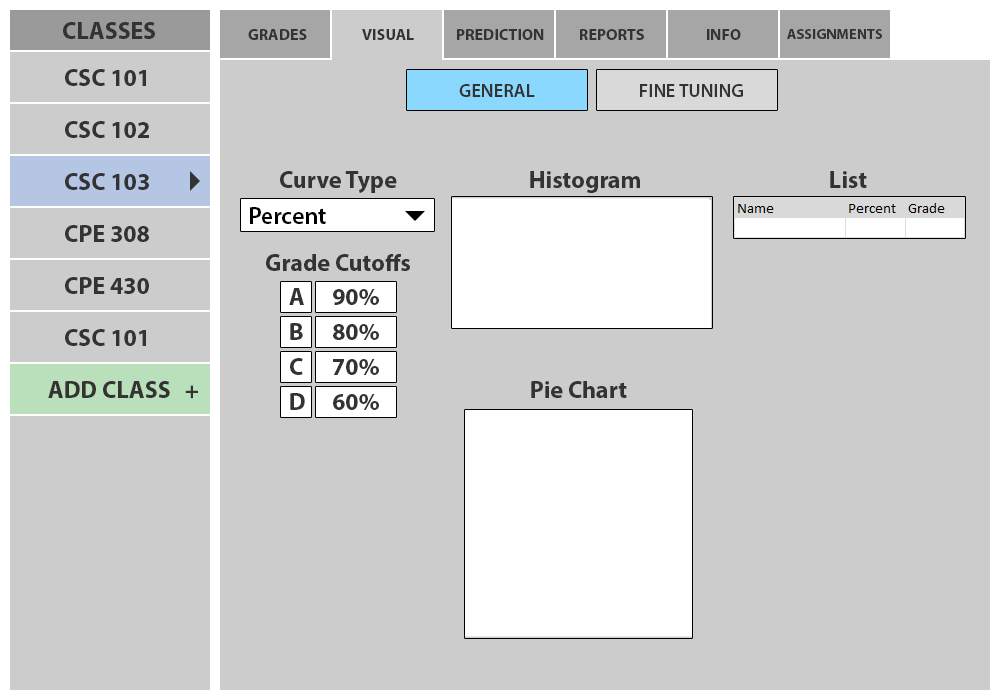Open the Curve Type dropdown arrow
This screenshot has height=700, width=1000.
tap(414, 216)
